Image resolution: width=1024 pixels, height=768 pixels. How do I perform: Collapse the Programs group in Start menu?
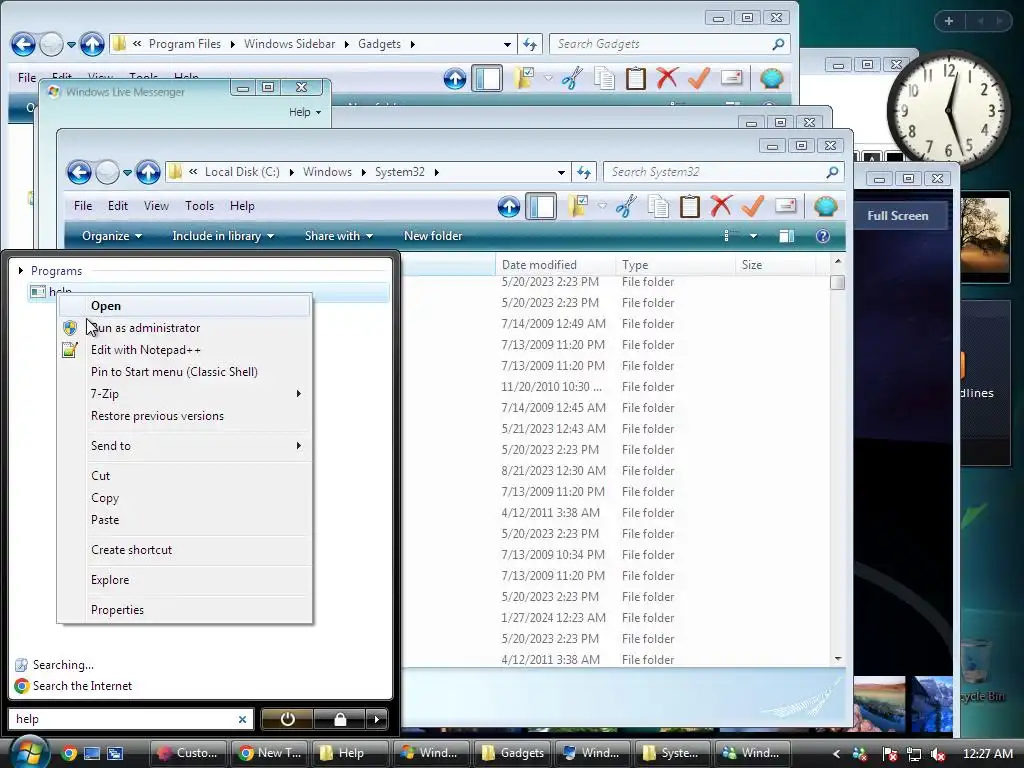point(21,270)
